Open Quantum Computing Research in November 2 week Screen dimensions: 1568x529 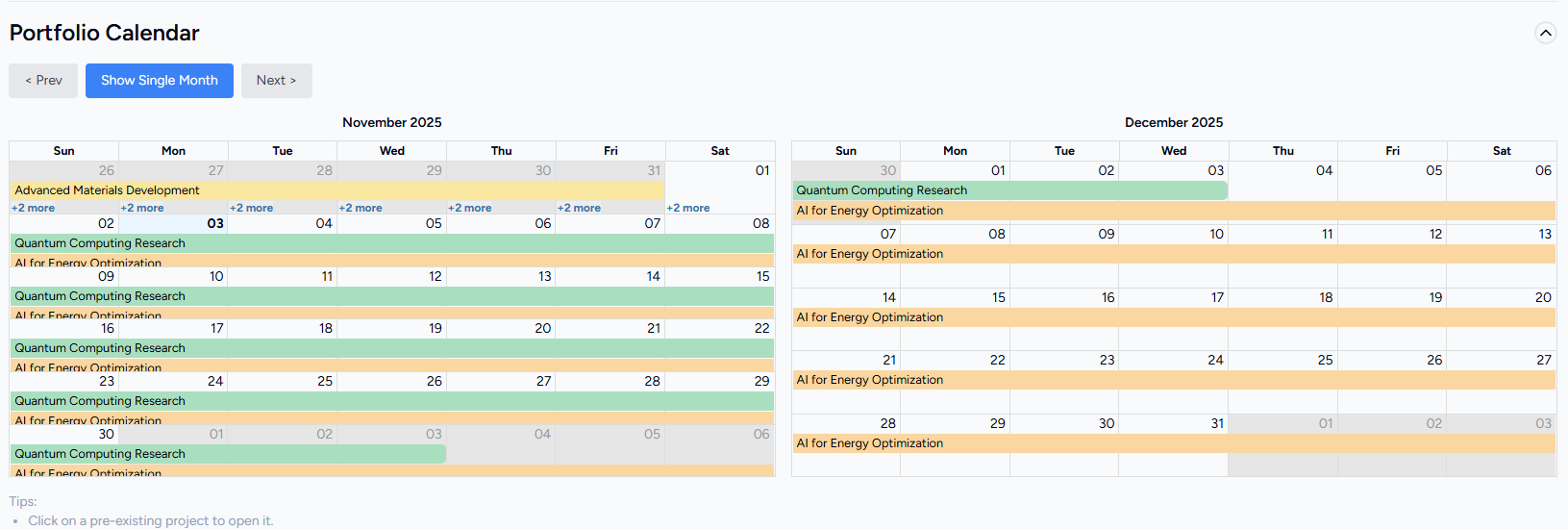click(x=391, y=243)
